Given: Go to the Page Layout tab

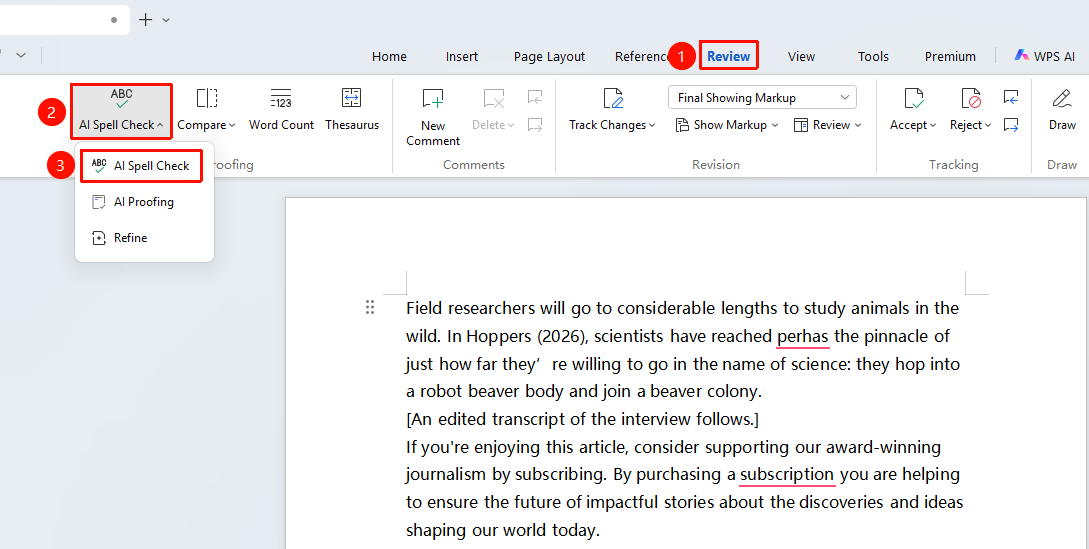Looking at the screenshot, I should coord(549,56).
